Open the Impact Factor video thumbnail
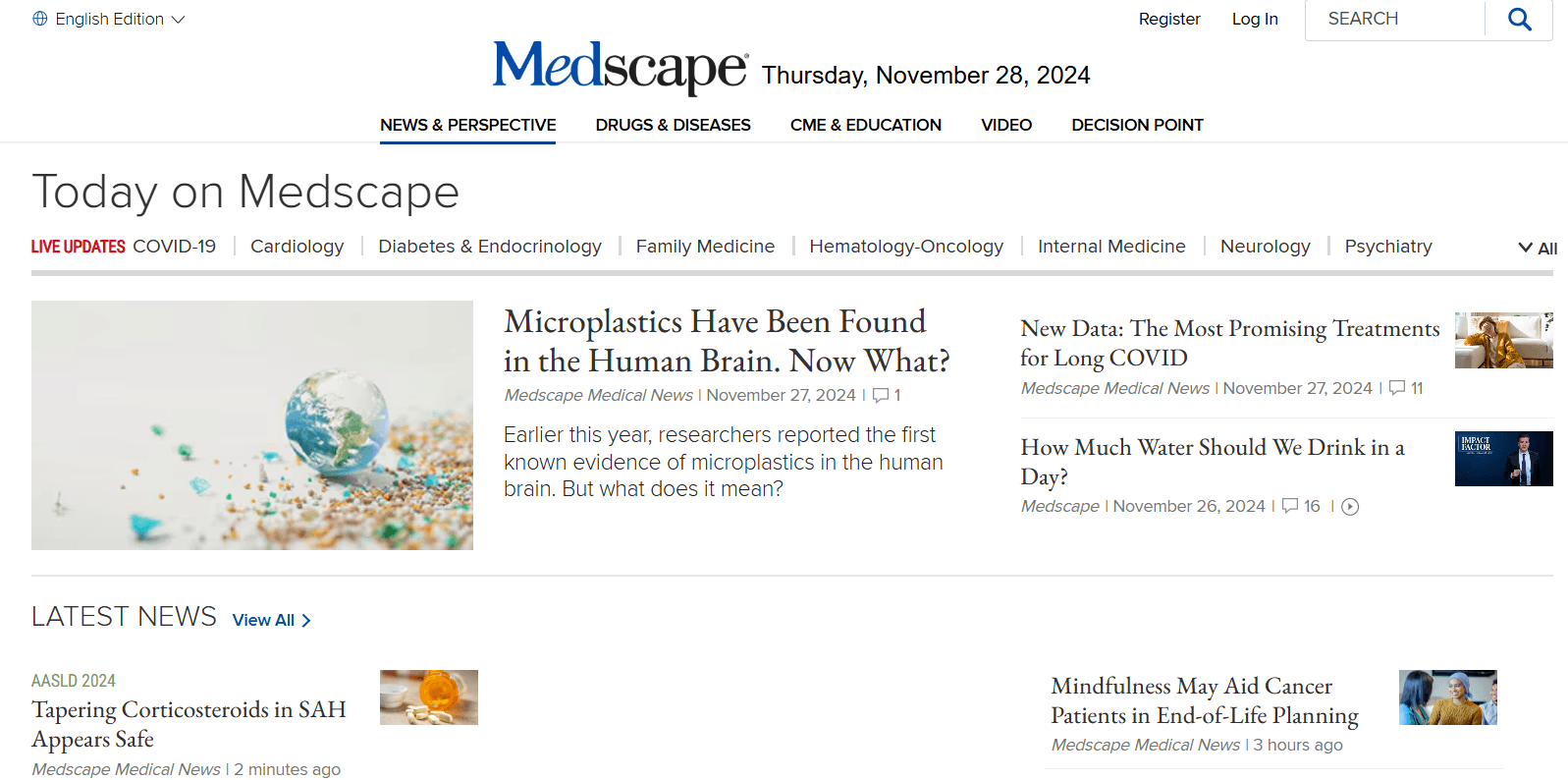The width and height of the screenshot is (1568, 780). pyautogui.click(x=1503, y=459)
